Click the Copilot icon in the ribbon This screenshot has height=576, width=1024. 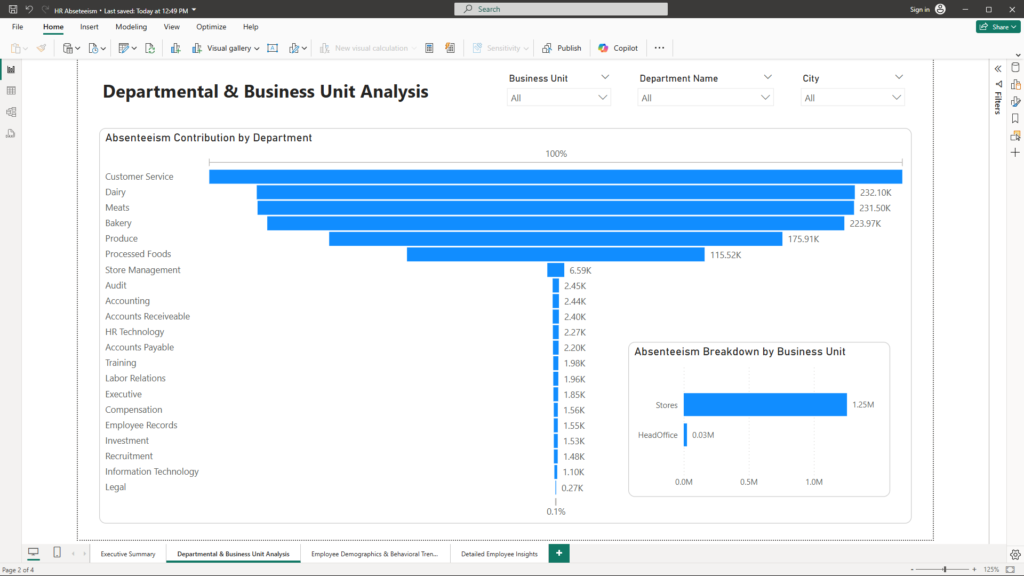tap(618, 48)
